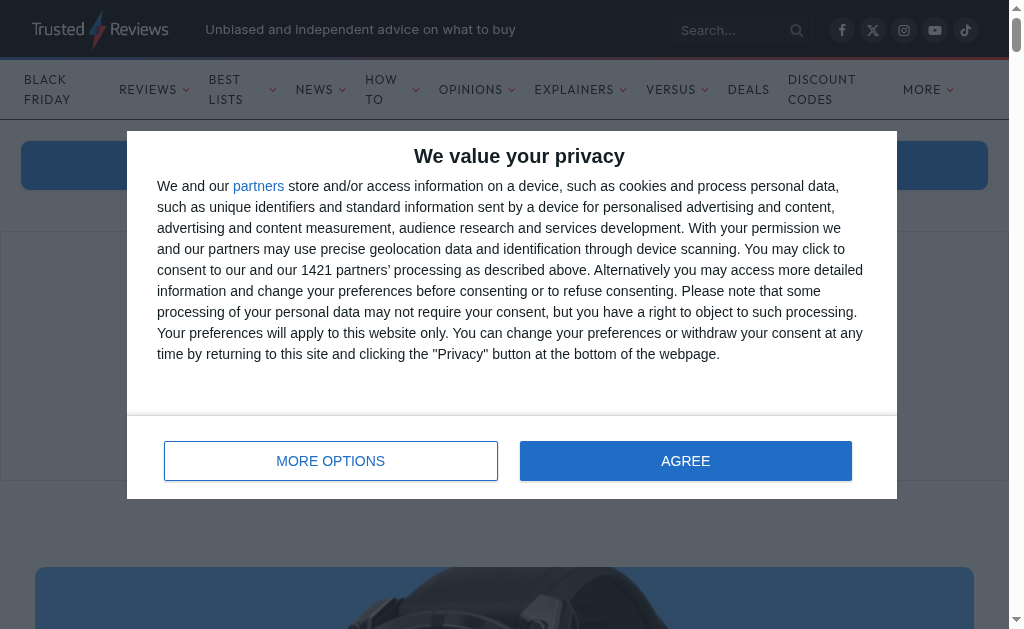Screen dimensions: 1024x629
Task: Follow the partners link
Action: pos(258,186)
